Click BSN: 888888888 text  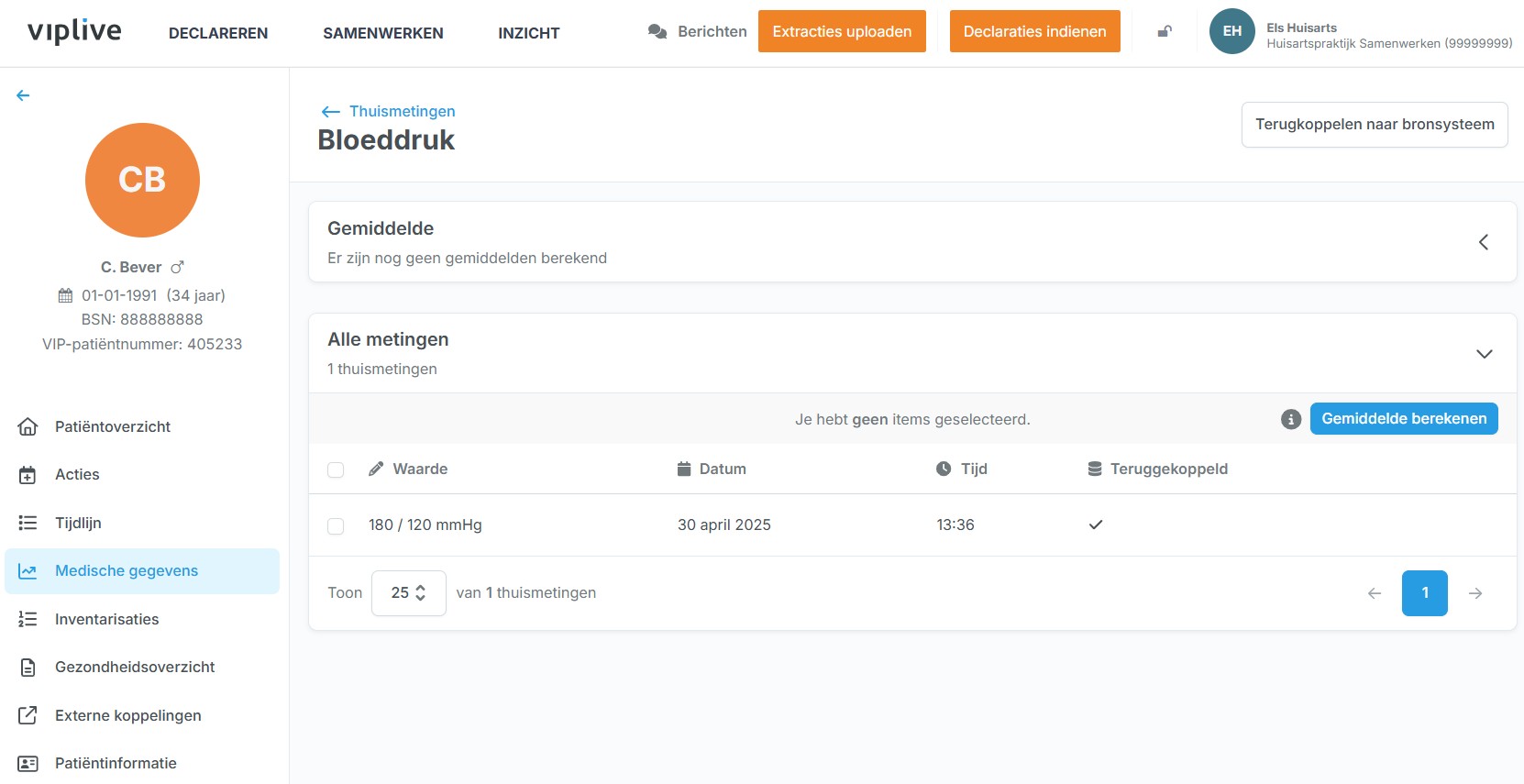[x=142, y=320]
